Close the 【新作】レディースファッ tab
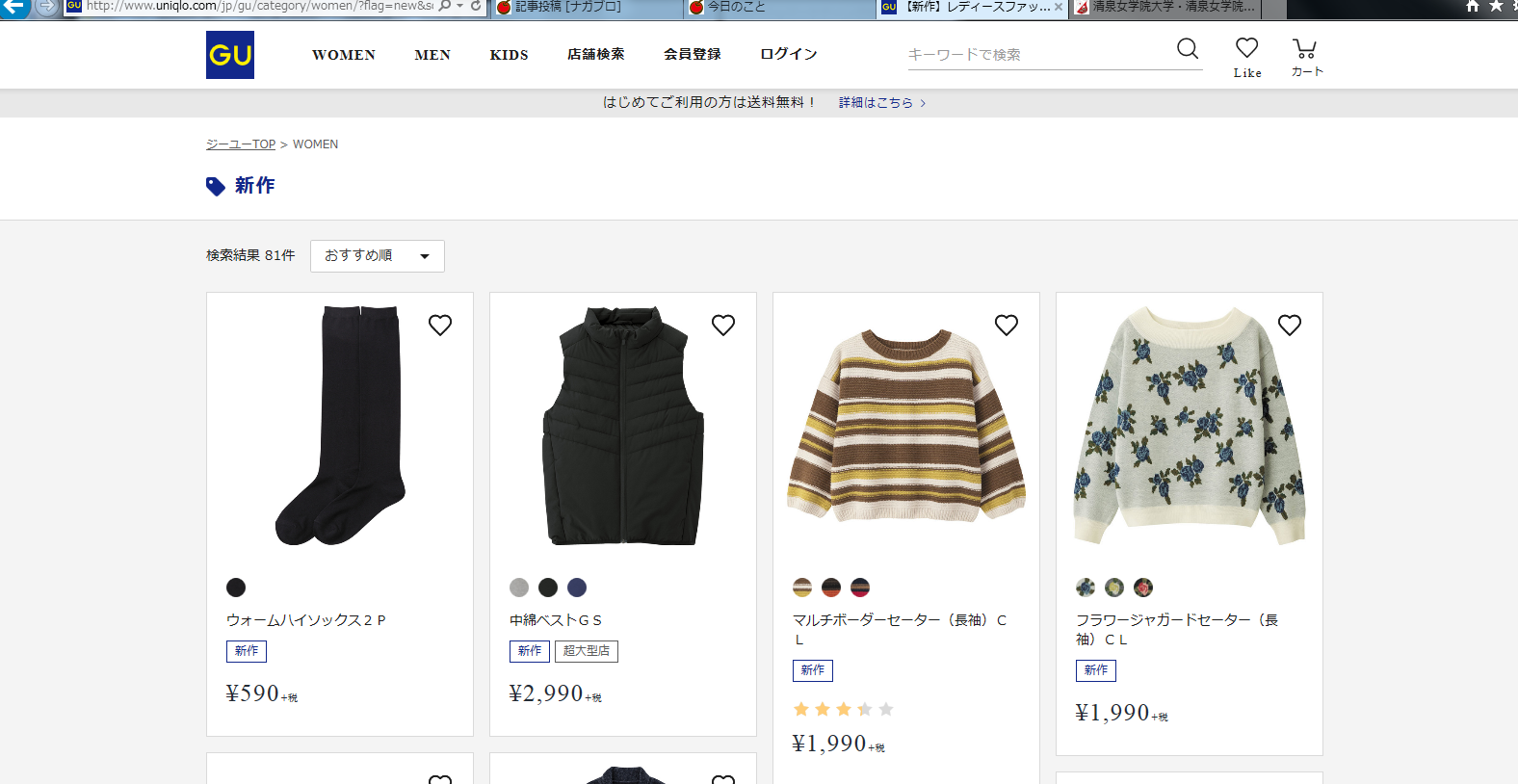The width and height of the screenshot is (1518, 784). 1059,7
